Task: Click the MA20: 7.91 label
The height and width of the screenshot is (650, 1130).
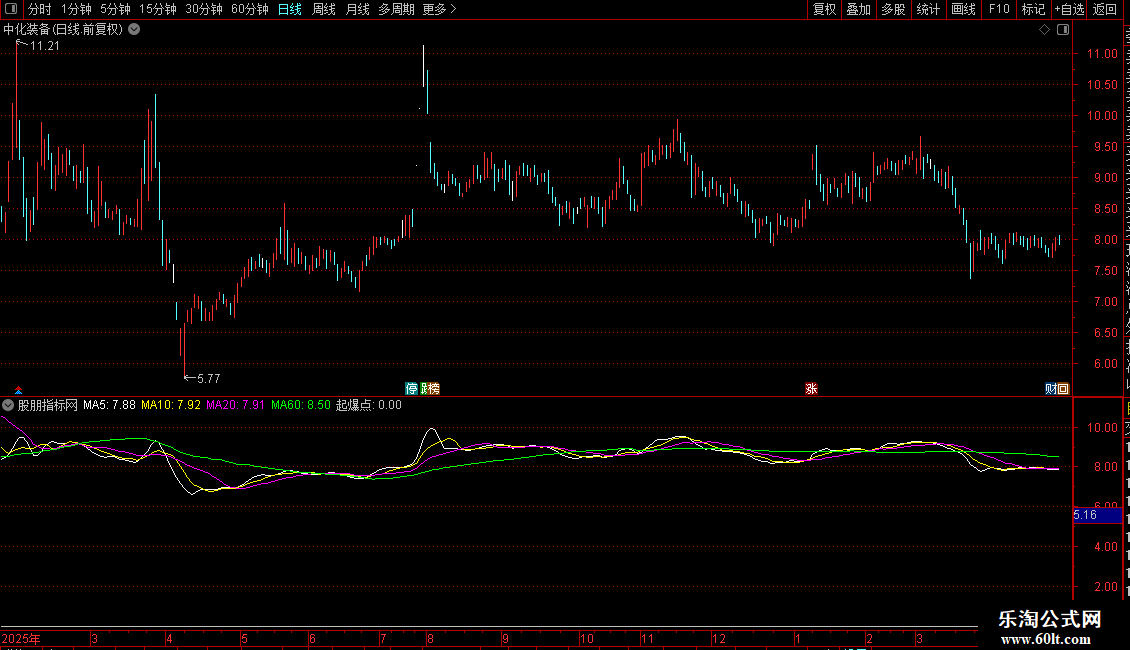Action: [236, 405]
